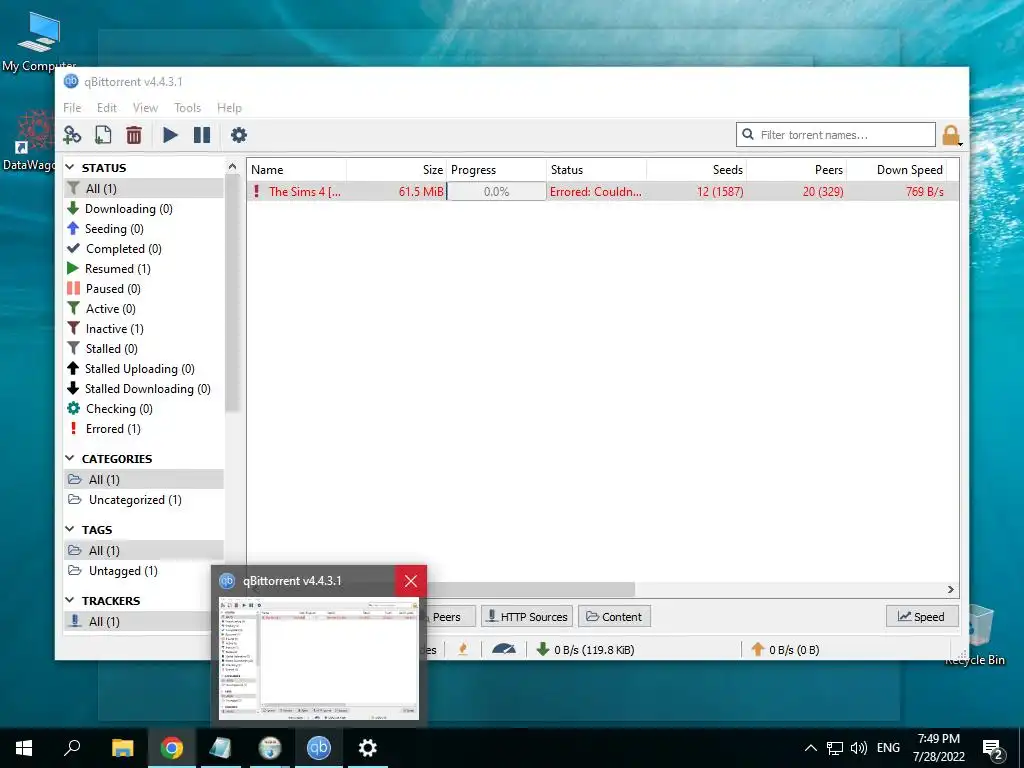This screenshot has width=1024, height=768.
Task: Click the sidebar scroll up arrow
Action: pos(232,167)
